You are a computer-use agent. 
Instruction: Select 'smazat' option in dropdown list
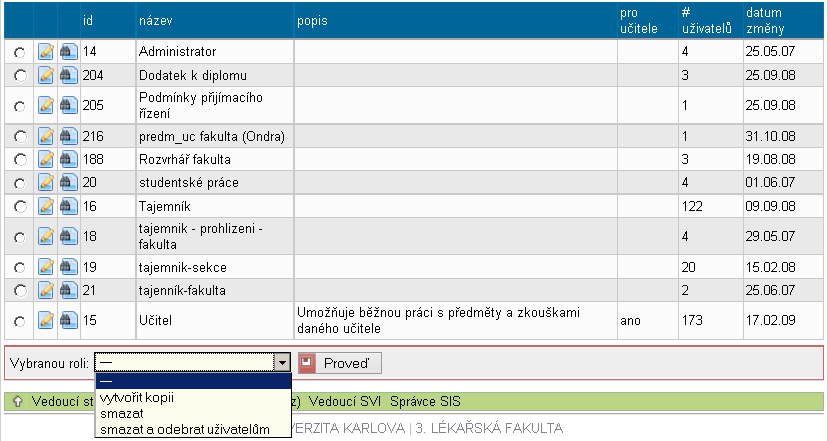coord(120,413)
